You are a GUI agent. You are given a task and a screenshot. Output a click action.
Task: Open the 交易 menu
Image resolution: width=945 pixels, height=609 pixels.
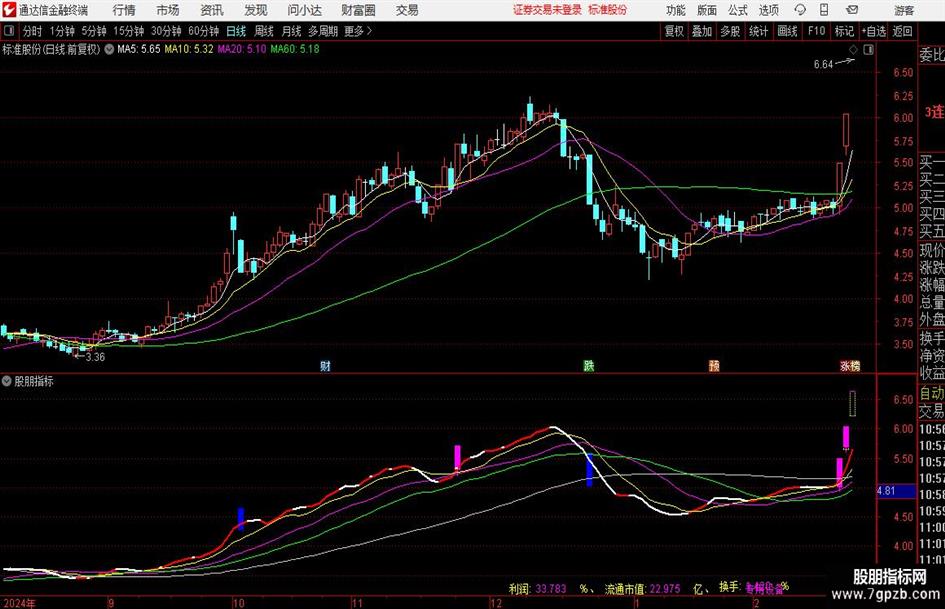point(407,10)
